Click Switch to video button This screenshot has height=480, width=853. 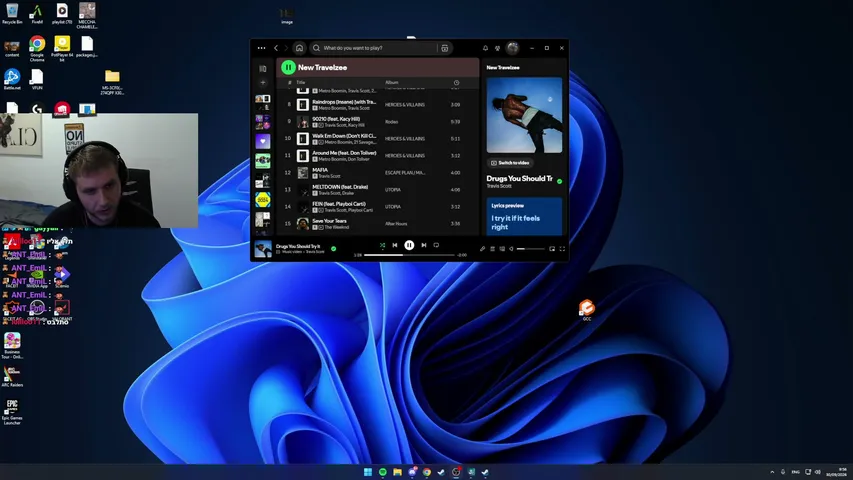tap(510, 163)
